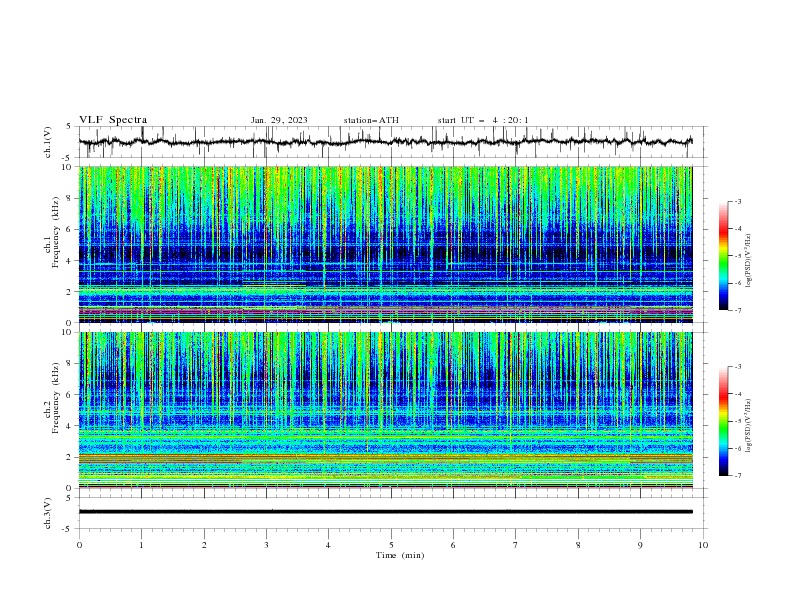Screen dimensions: 792x612
Task: Click the time axis tick label "10"
Action: pyautogui.click(x=703, y=545)
